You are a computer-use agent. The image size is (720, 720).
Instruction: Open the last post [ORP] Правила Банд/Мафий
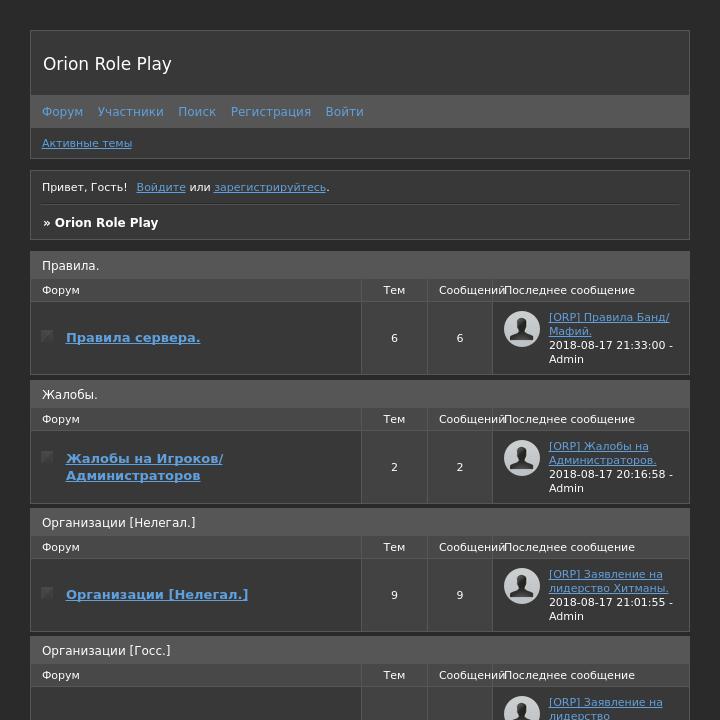(x=608, y=324)
